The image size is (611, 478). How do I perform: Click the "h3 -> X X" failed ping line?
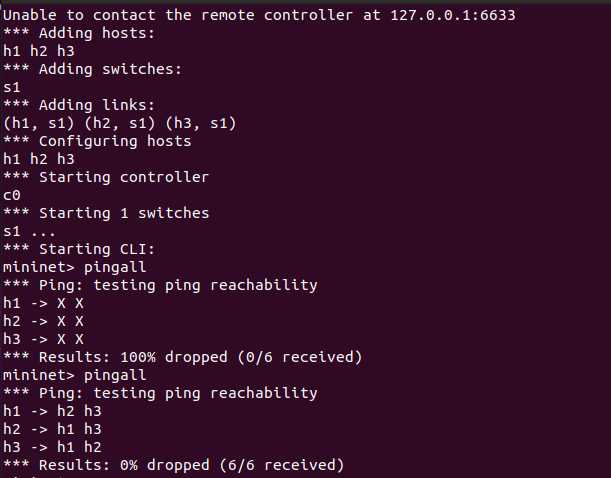[43, 339]
